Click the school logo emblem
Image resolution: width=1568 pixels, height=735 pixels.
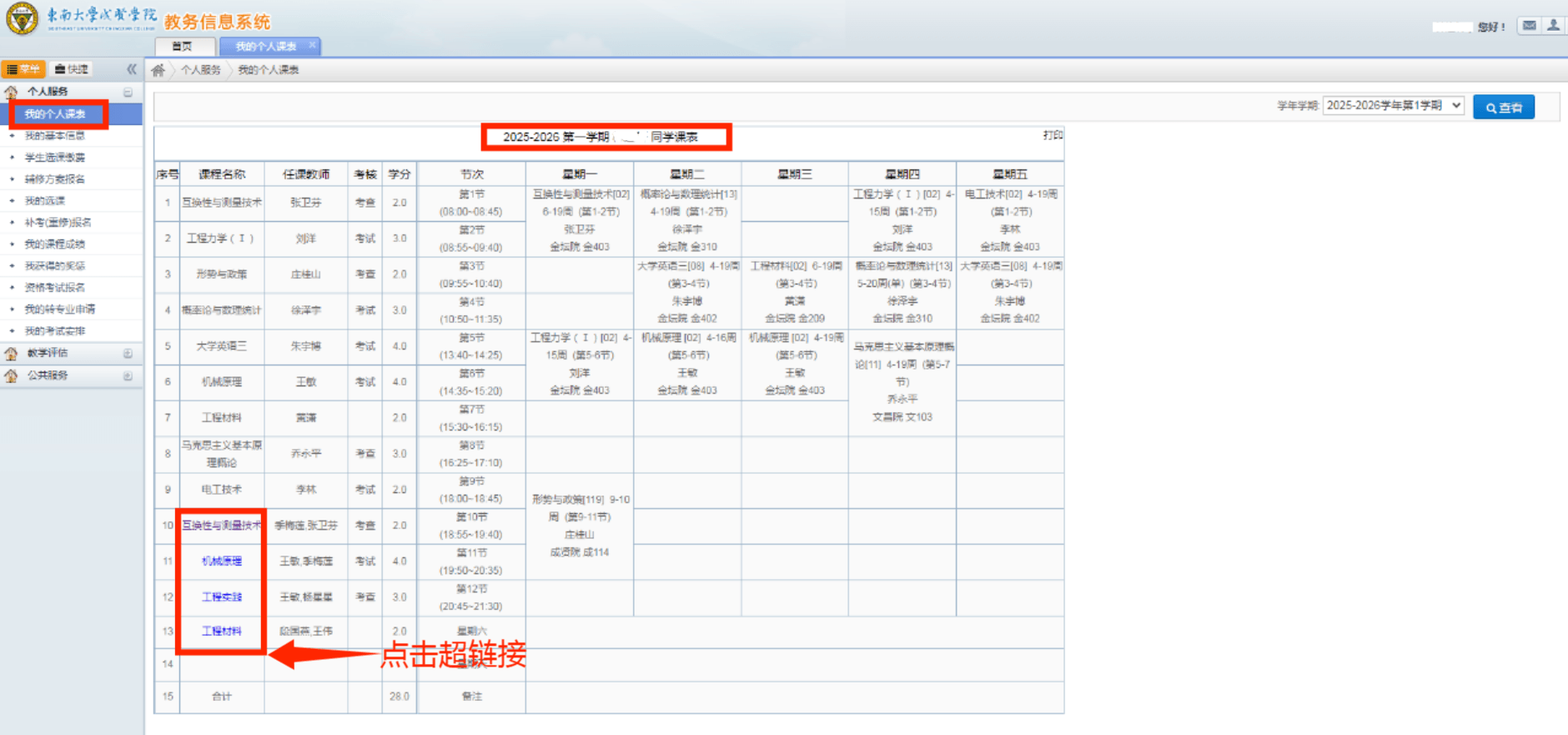(x=22, y=18)
